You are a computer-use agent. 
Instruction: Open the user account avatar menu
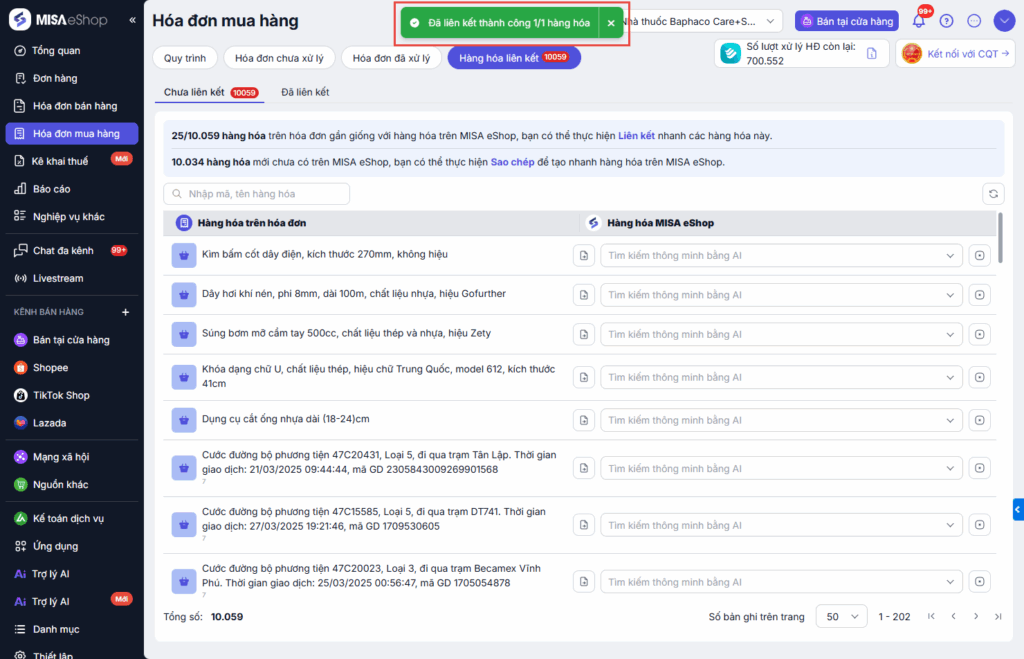[1004, 21]
